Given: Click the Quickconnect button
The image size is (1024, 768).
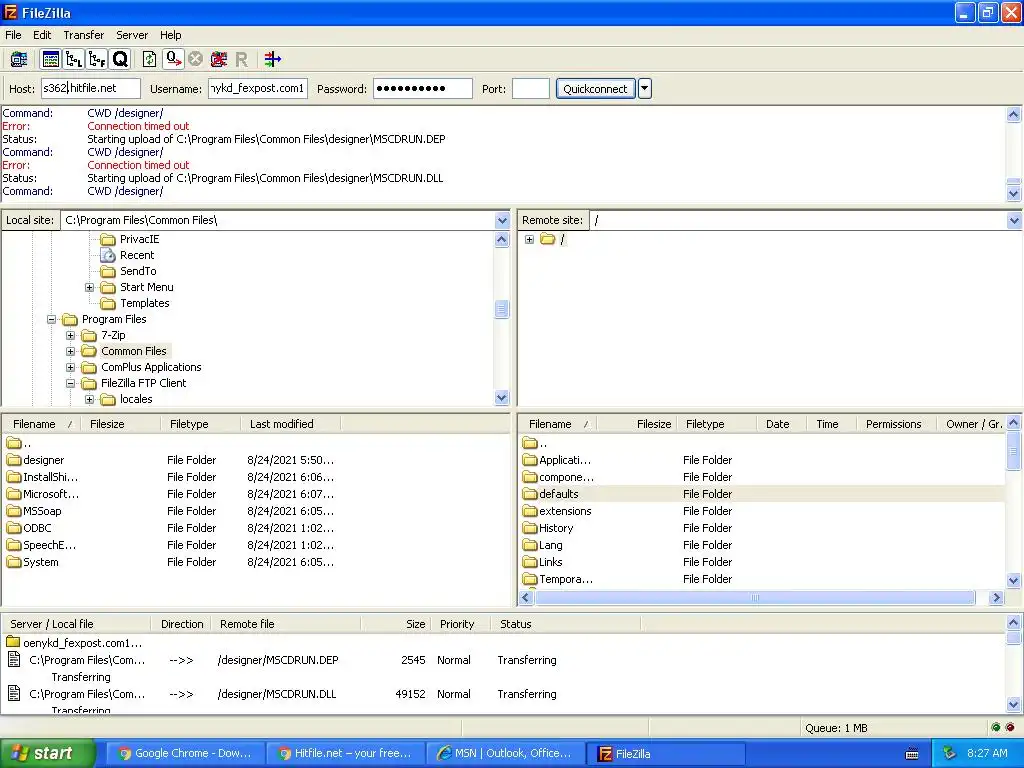Looking at the screenshot, I should [x=595, y=89].
